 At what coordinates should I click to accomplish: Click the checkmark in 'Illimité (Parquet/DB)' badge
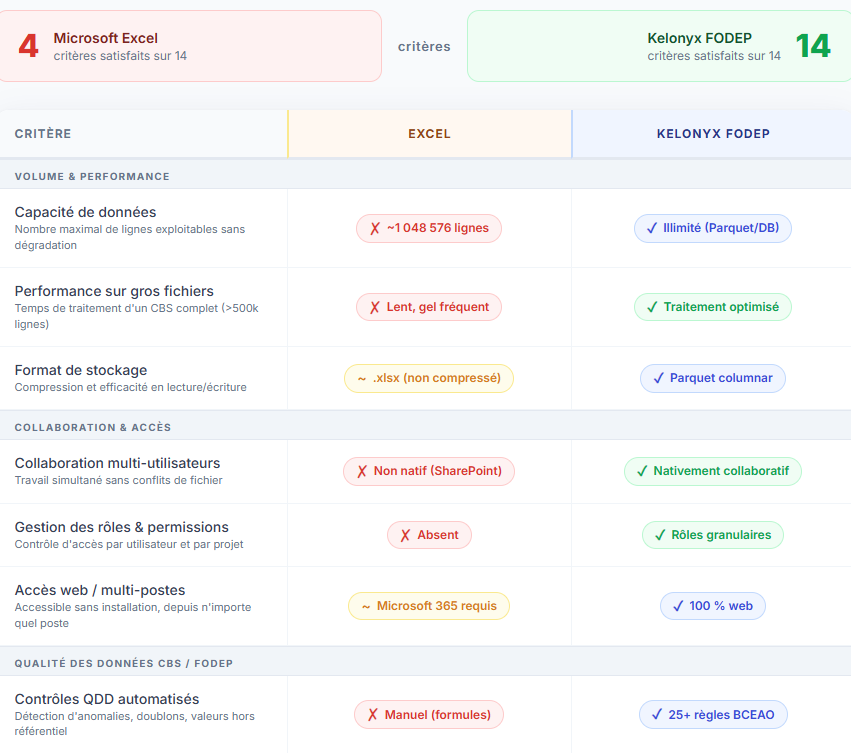pyautogui.click(x=652, y=229)
